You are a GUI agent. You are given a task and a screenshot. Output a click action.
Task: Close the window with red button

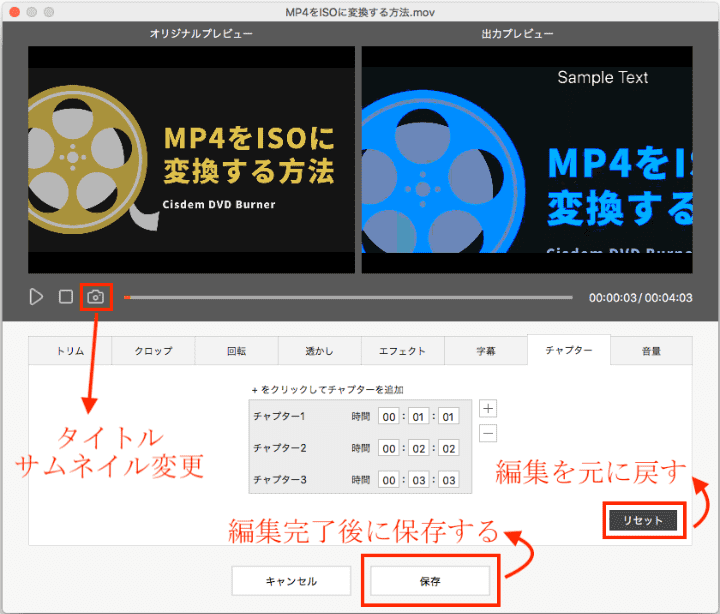[14, 12]
